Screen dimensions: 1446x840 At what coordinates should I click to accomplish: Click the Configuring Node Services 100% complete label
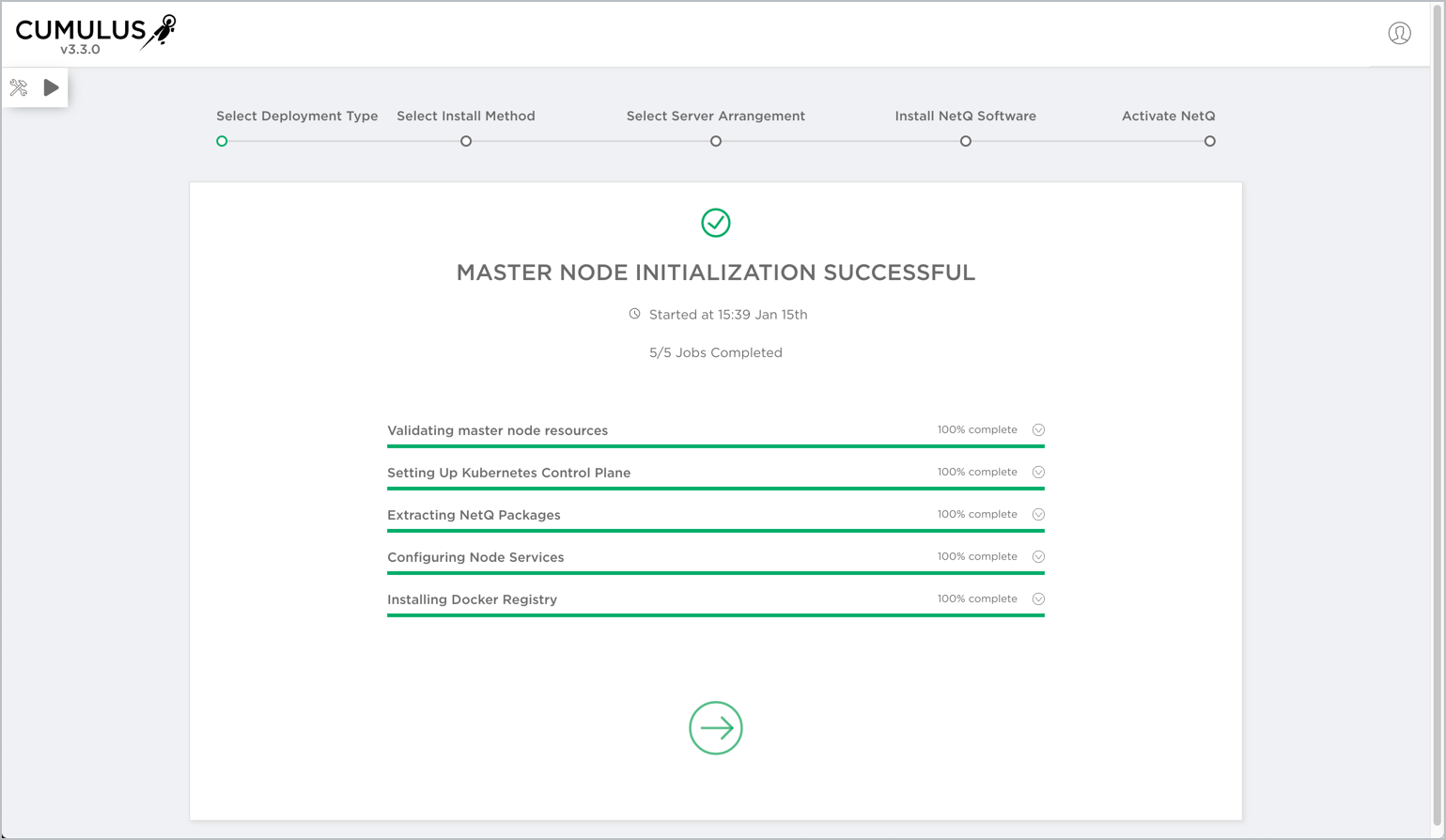coord(977,556)
